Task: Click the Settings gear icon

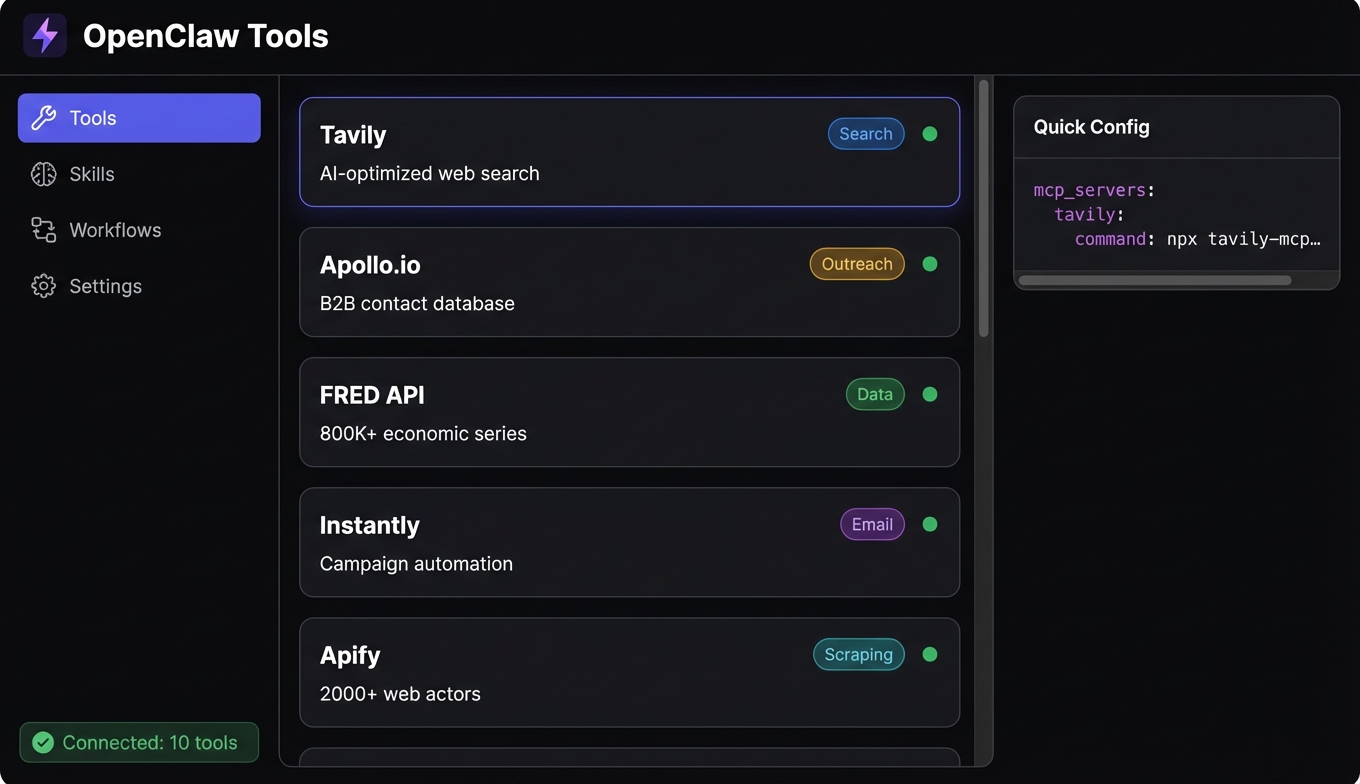Action: tap(43, 286)
